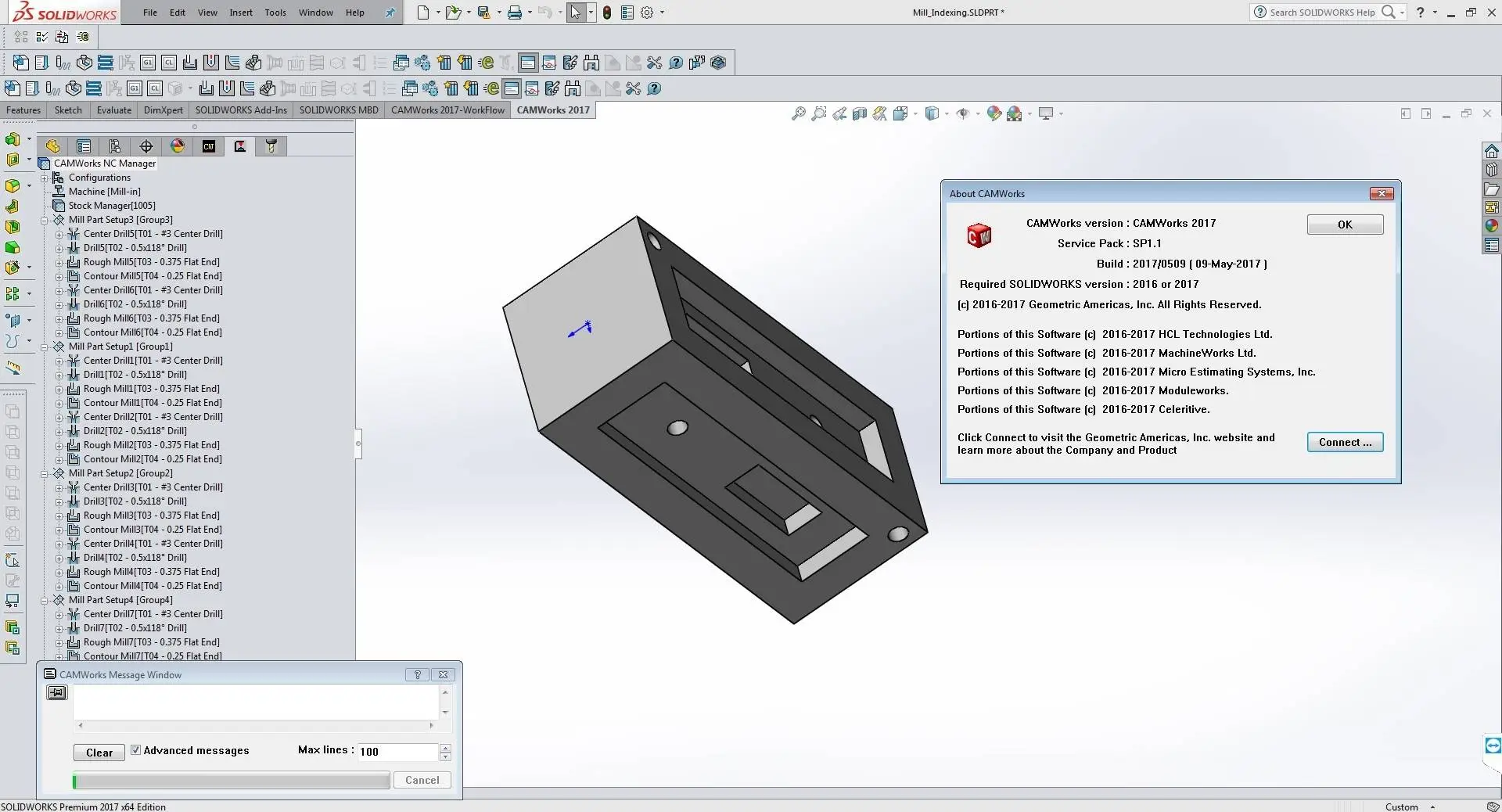Open SOLIDWORKS Options gear icon
This screenshot has height=812, width=1502.
(647, 13)
